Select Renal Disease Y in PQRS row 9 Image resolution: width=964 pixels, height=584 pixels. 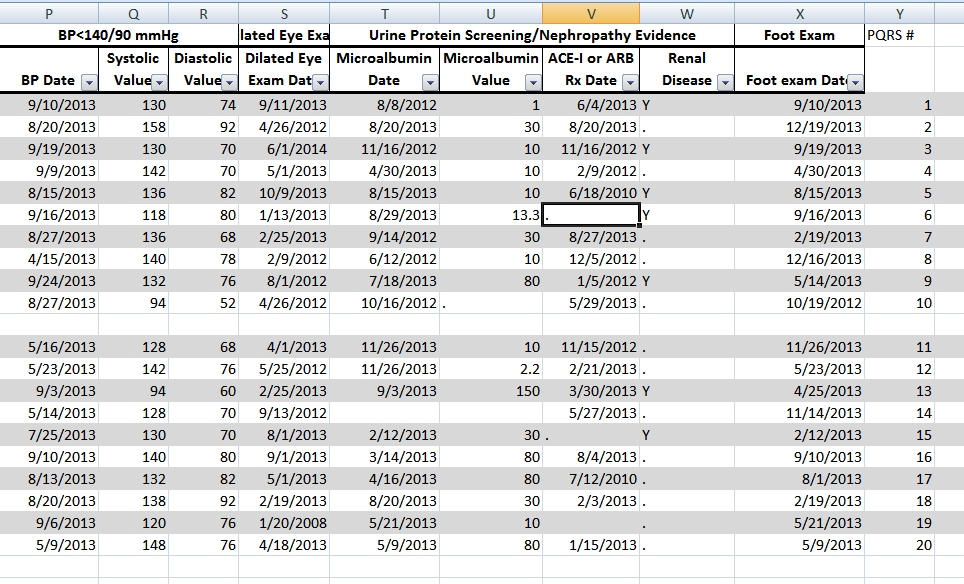tap(687, 281)
